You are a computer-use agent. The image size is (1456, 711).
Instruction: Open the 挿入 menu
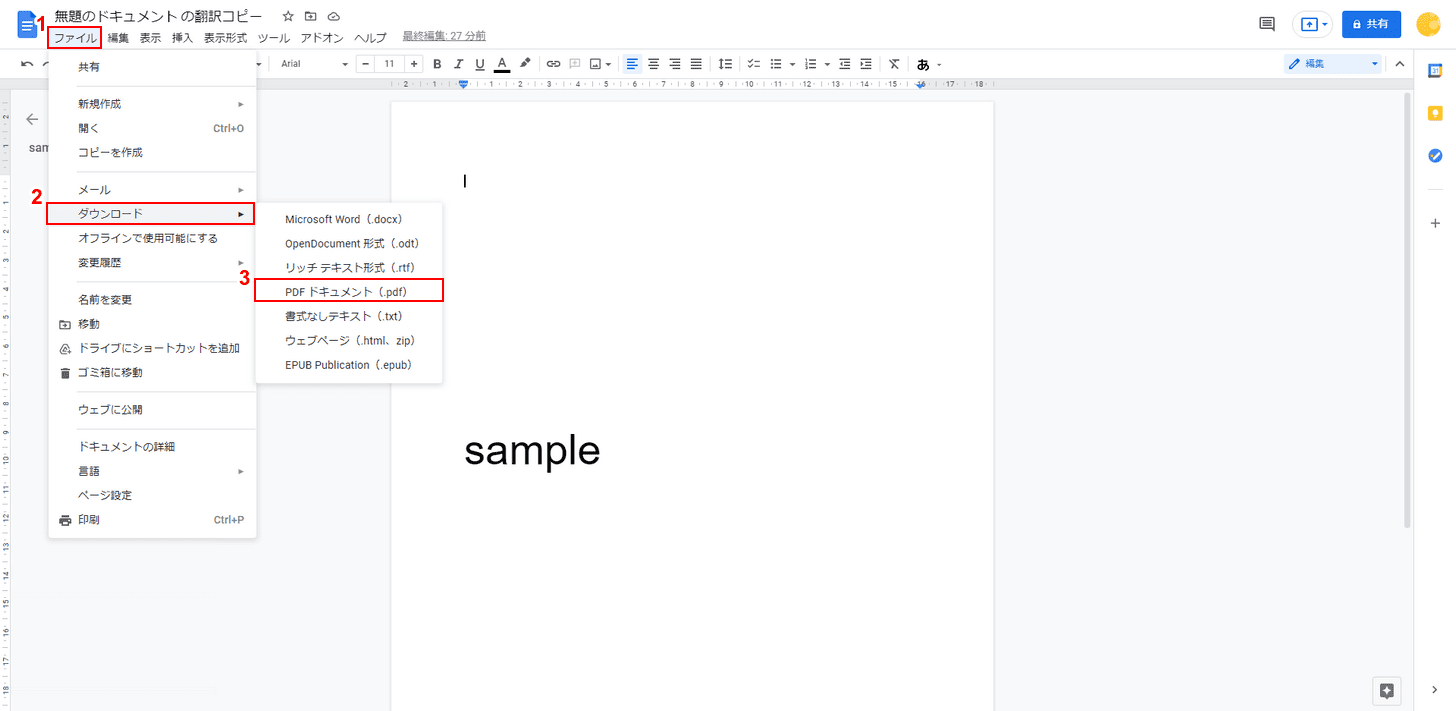[182, 38]
